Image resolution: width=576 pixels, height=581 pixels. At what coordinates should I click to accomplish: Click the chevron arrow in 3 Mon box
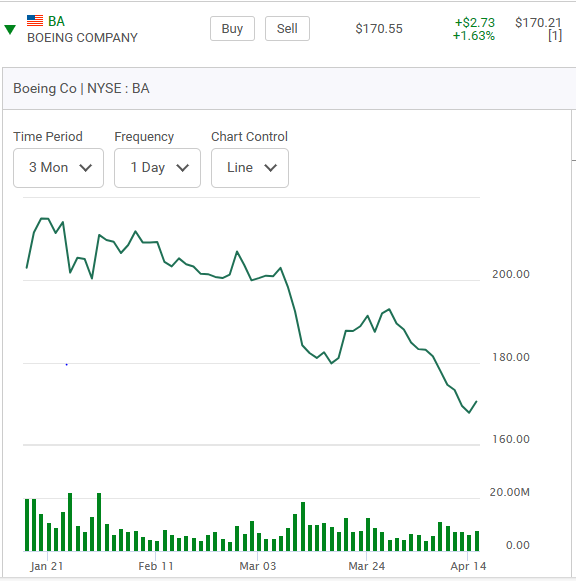[x=86, y=168]
